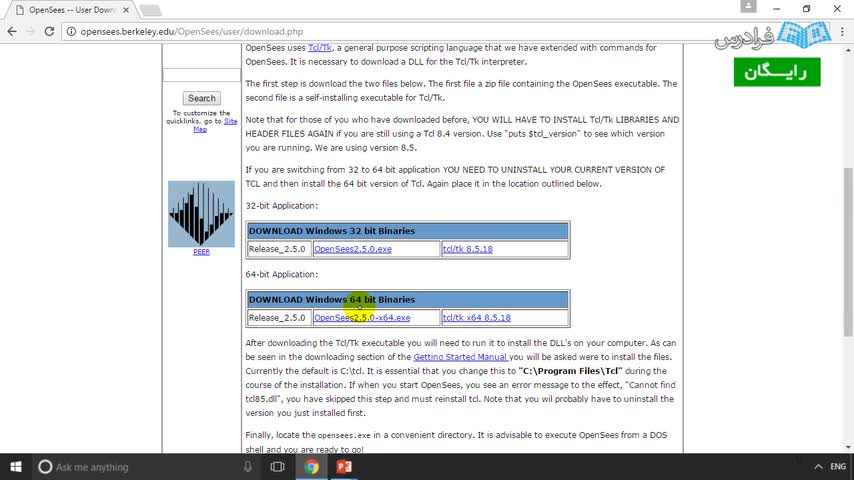
Task: Click the Search button
Action: pyautogui.click(x=202, y=98)
